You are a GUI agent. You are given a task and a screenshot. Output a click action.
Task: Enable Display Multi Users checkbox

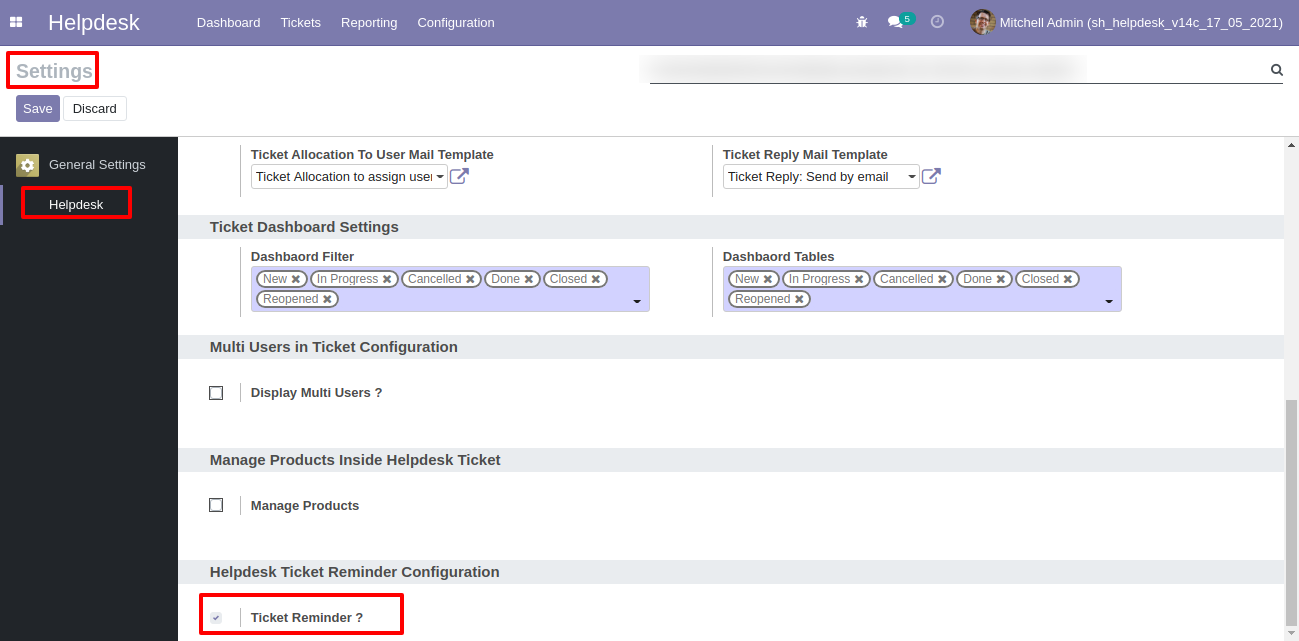click(216, 393)
